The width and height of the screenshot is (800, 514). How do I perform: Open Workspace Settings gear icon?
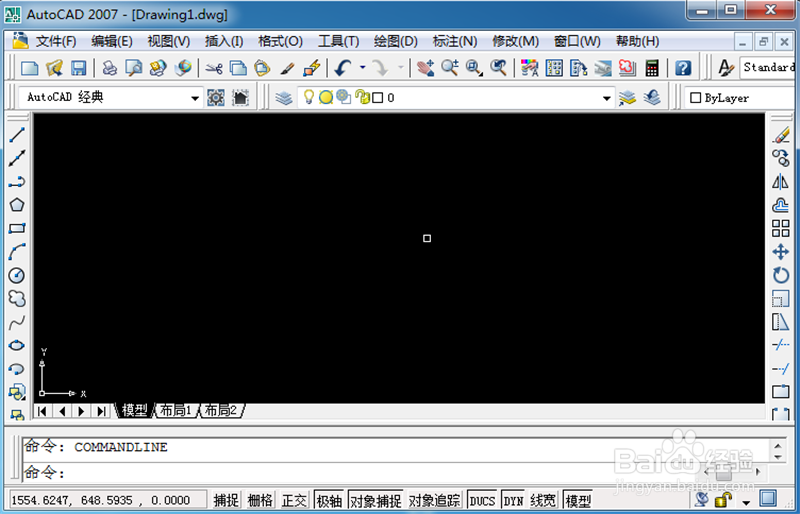pyautogui.click(x=216, y=97)
